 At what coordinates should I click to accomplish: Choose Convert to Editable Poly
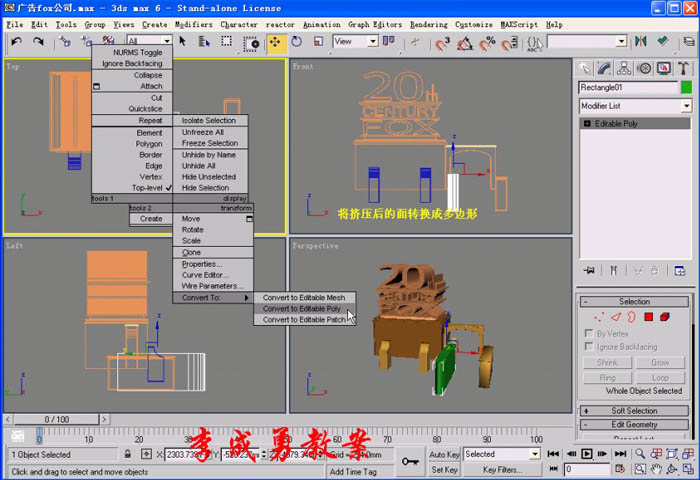point(304,309)
